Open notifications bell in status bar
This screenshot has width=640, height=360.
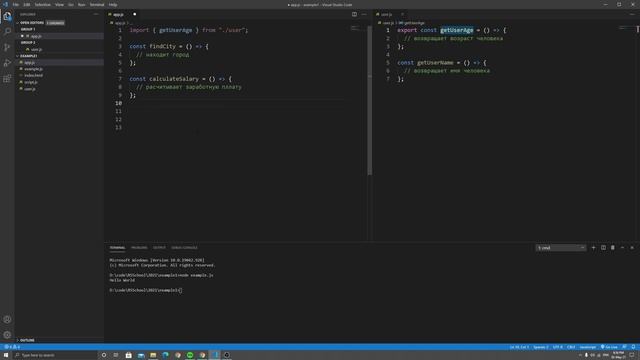[633, 347]
